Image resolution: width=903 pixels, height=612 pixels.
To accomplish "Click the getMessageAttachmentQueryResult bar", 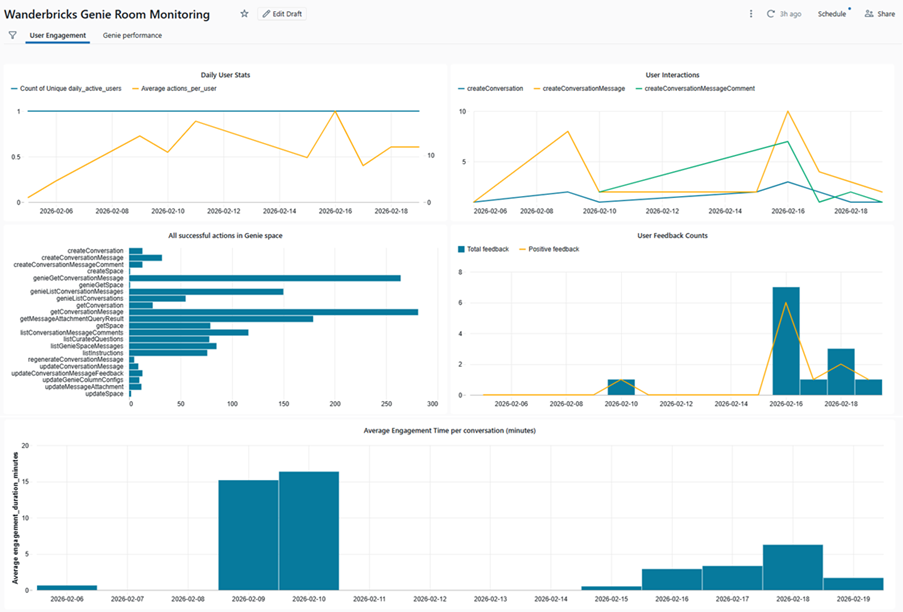I will tap(221, 319).
